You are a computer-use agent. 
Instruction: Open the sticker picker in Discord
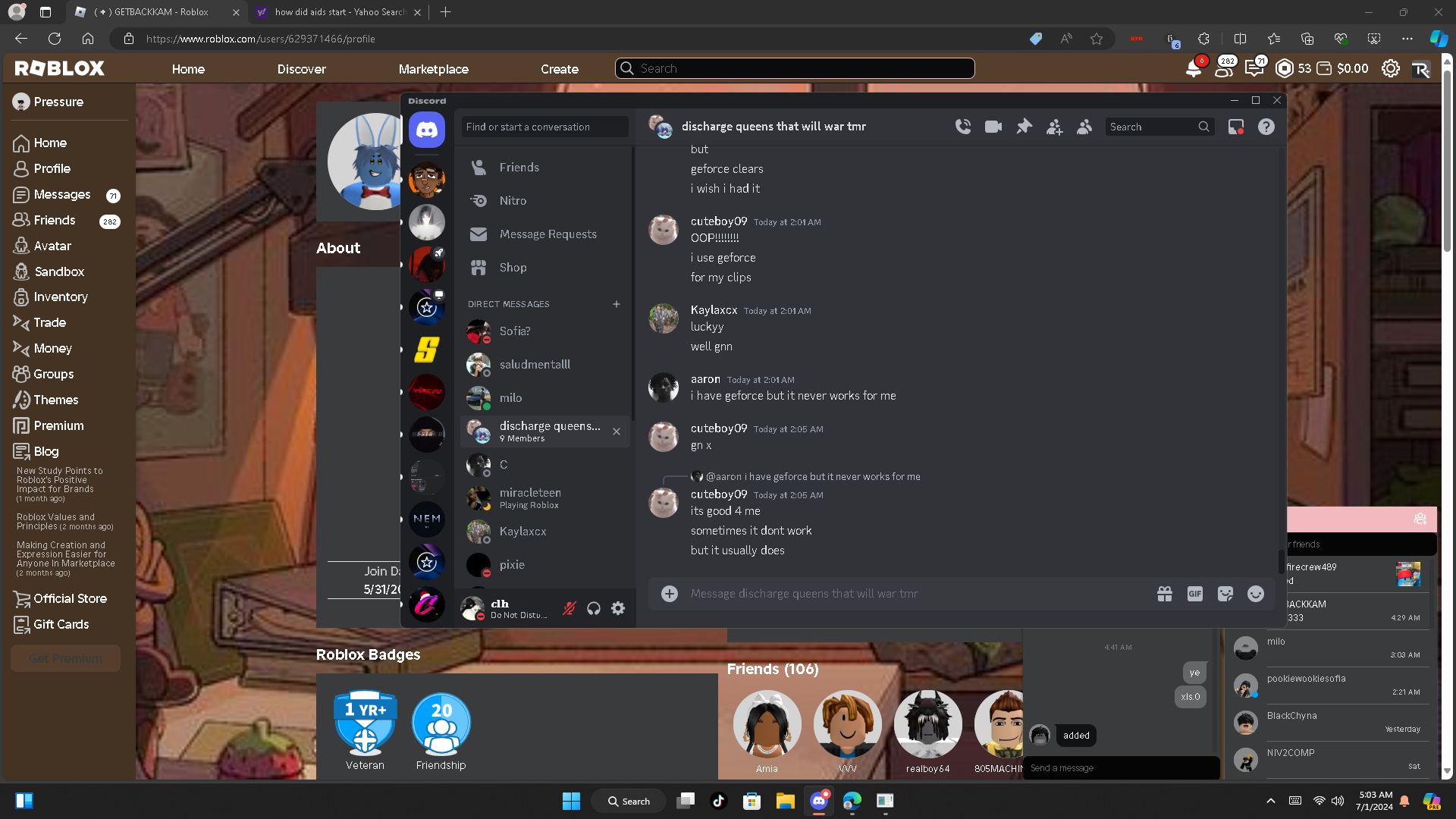pyautogui.click(x=1225, y=594)
